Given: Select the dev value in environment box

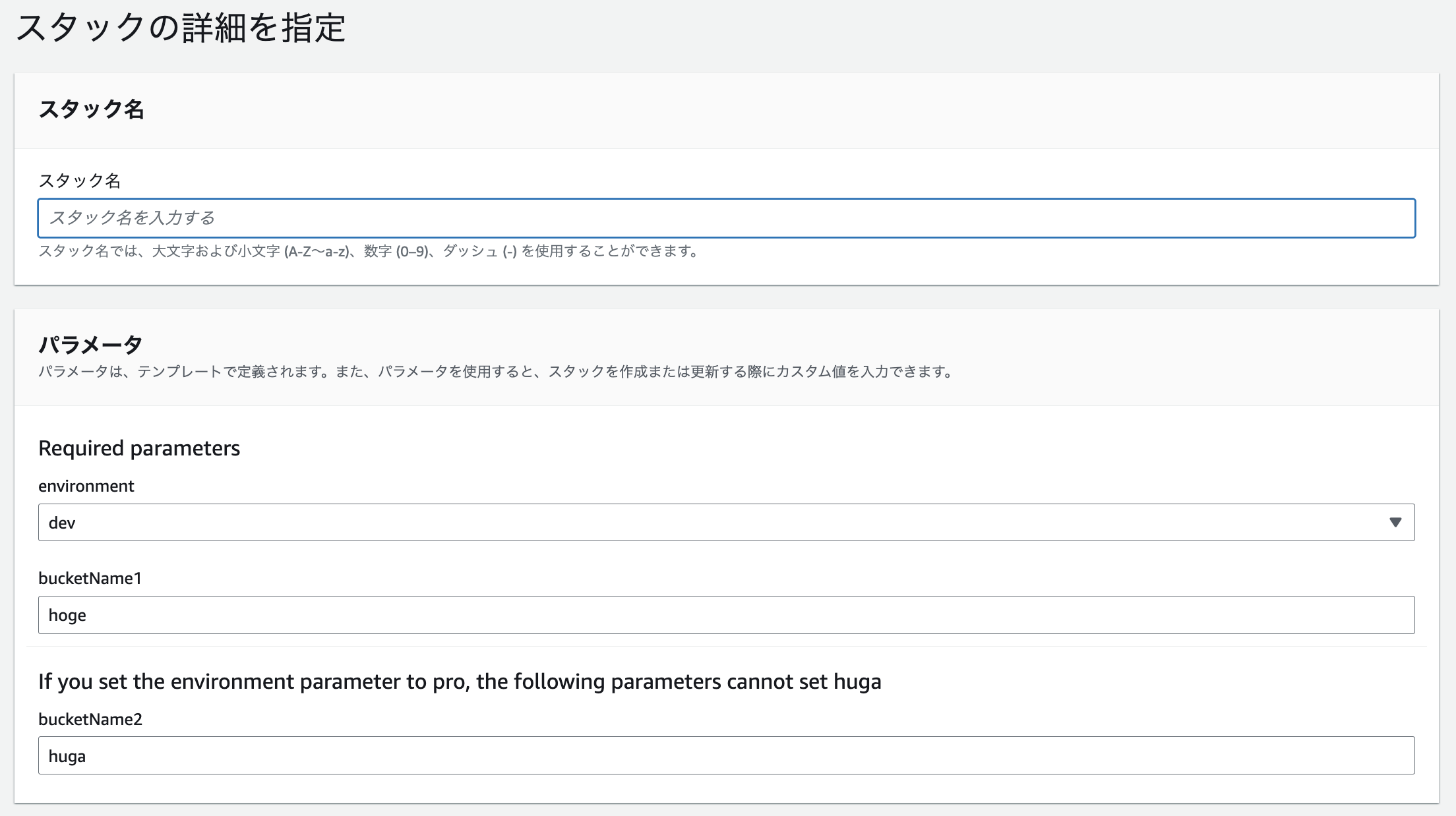Looking at the screenshot, I should tap(62, 523).
